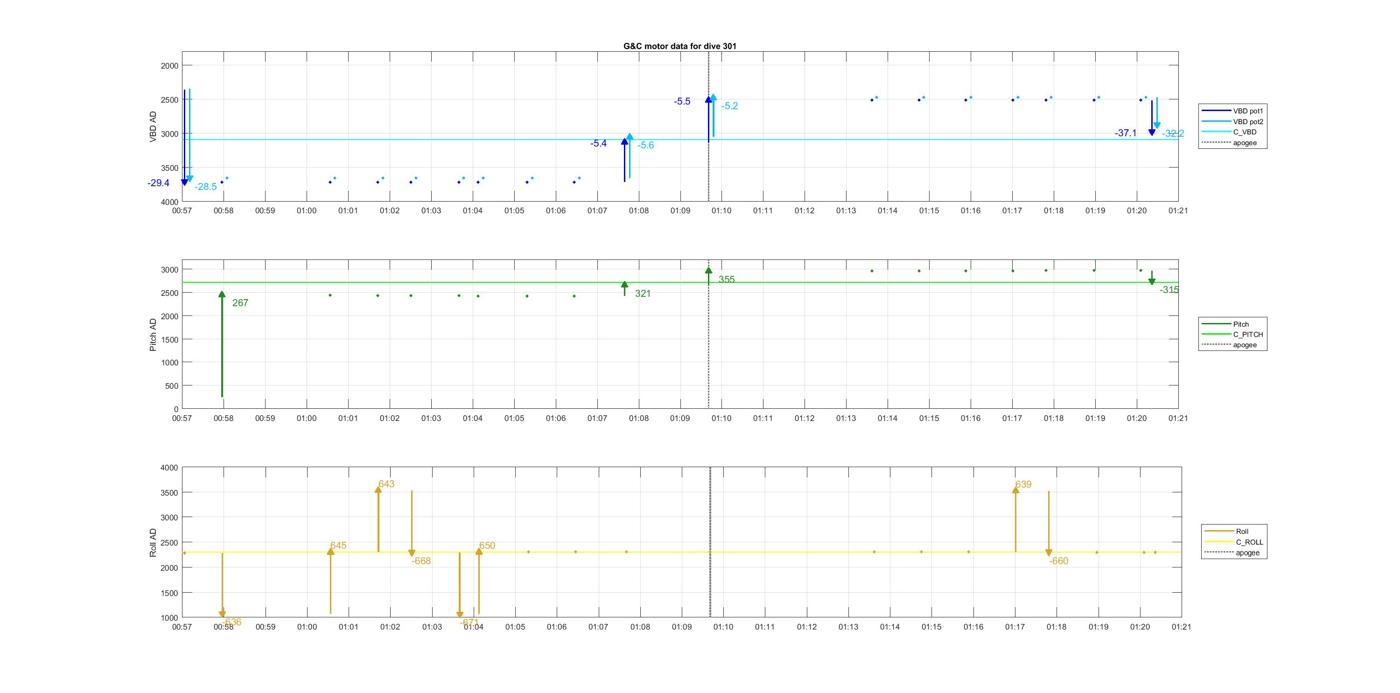This screenshot has width=1400, height=693.
Task: Click the long green pitch arrow at 00:58
Action: tap(222, 345)
